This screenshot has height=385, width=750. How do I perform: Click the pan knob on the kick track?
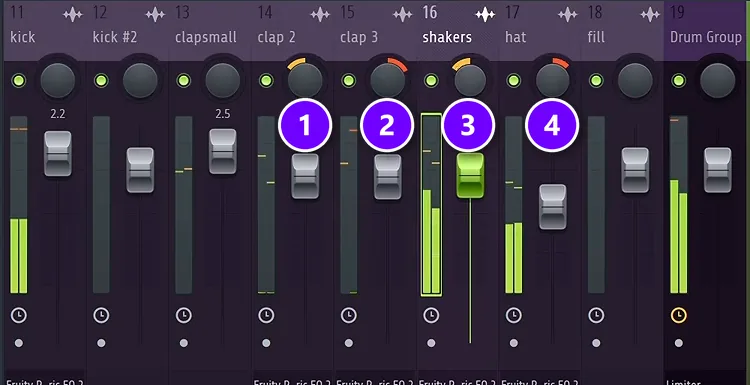pyautogui.click(x=58, y=80)
